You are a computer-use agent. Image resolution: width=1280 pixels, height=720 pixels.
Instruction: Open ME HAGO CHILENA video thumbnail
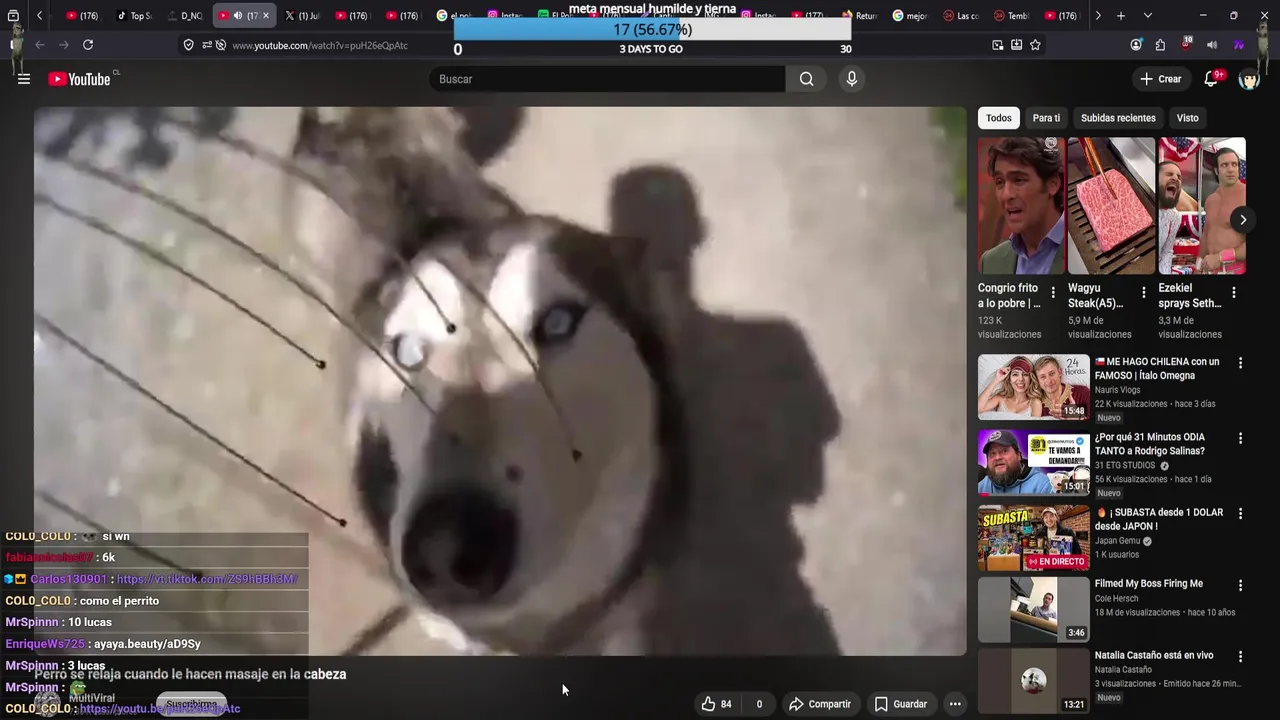(x=1033, y=387)
